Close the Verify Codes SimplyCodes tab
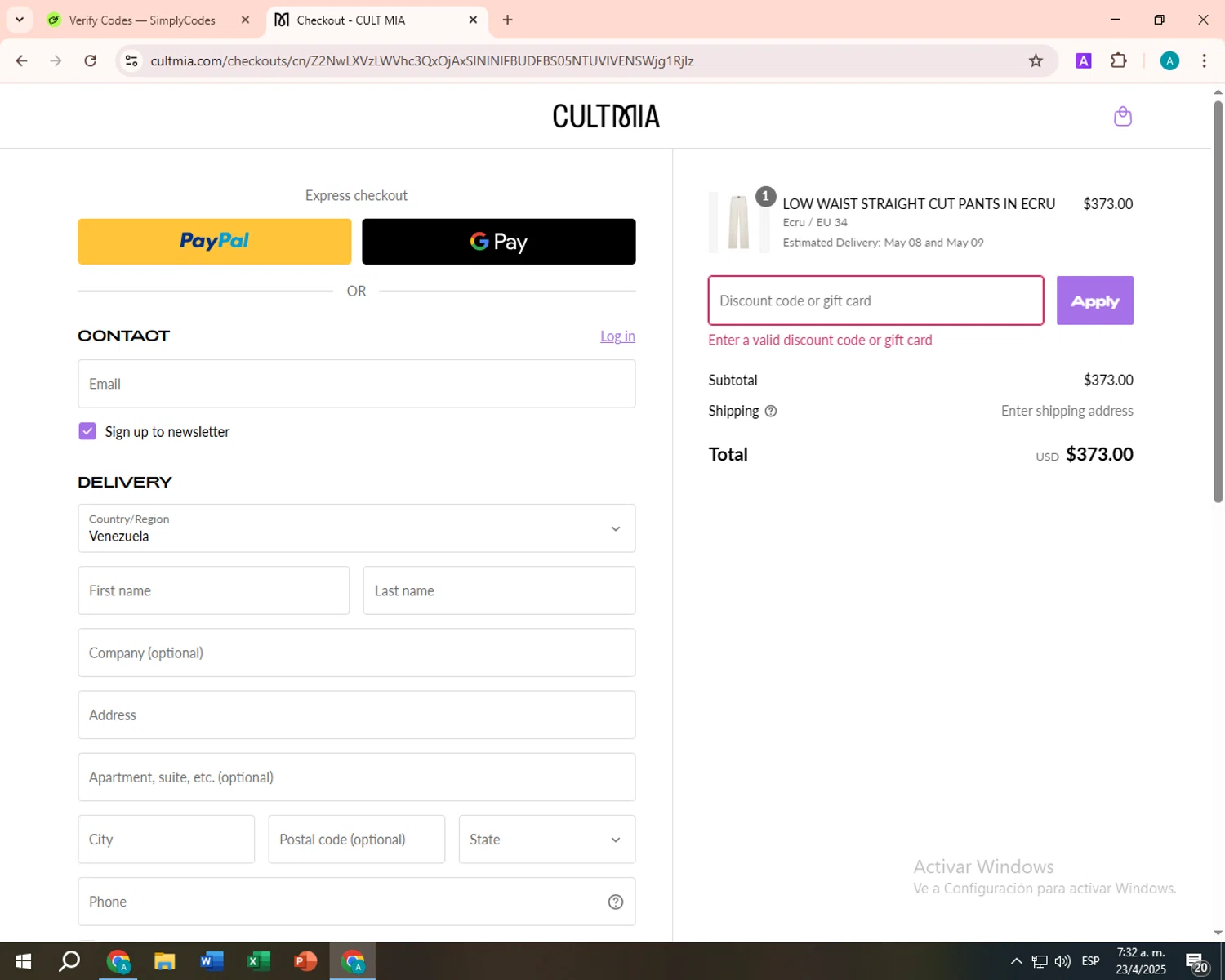 (245, 20)
